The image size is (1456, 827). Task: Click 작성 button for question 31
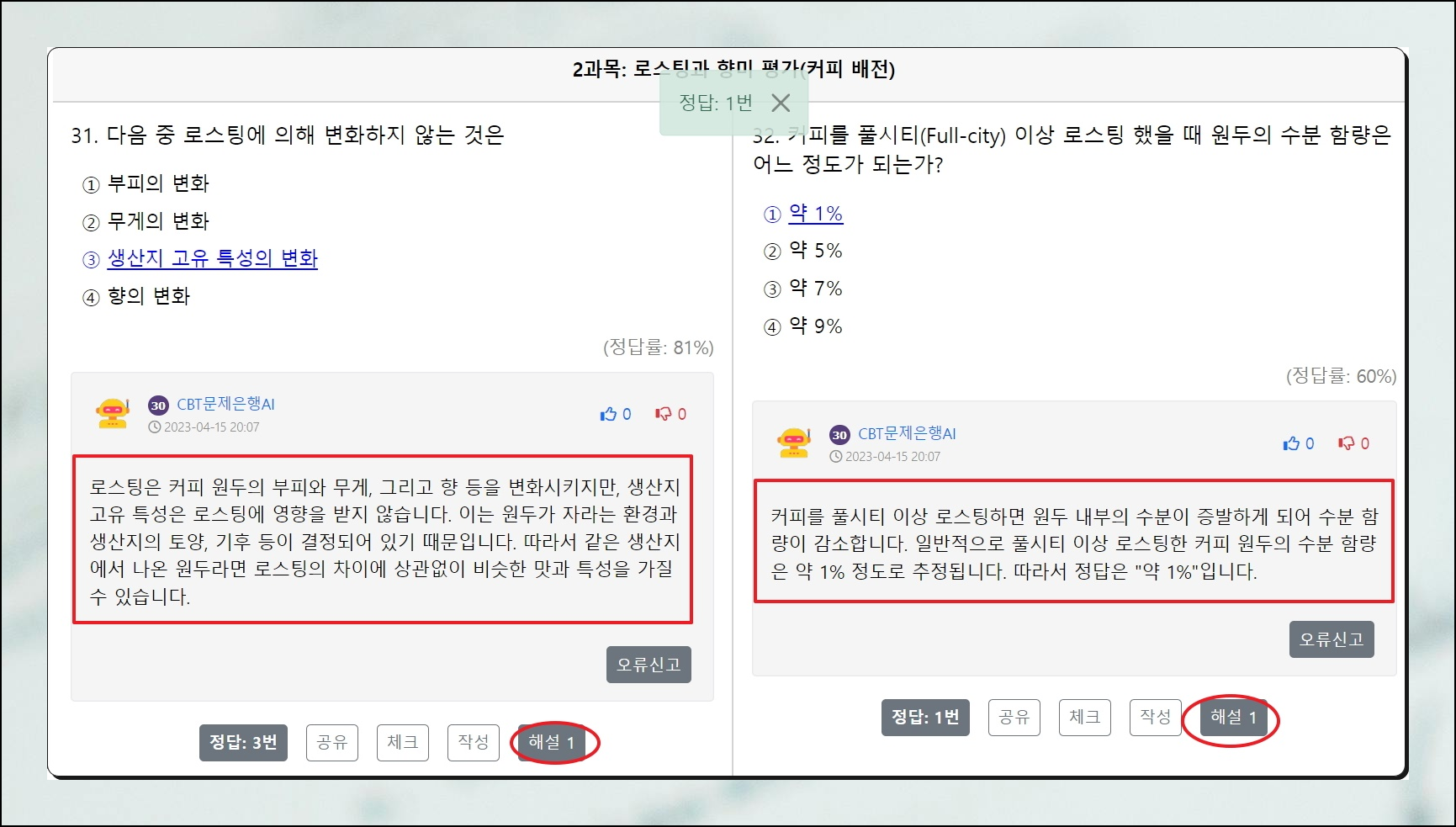click(474, 743)
